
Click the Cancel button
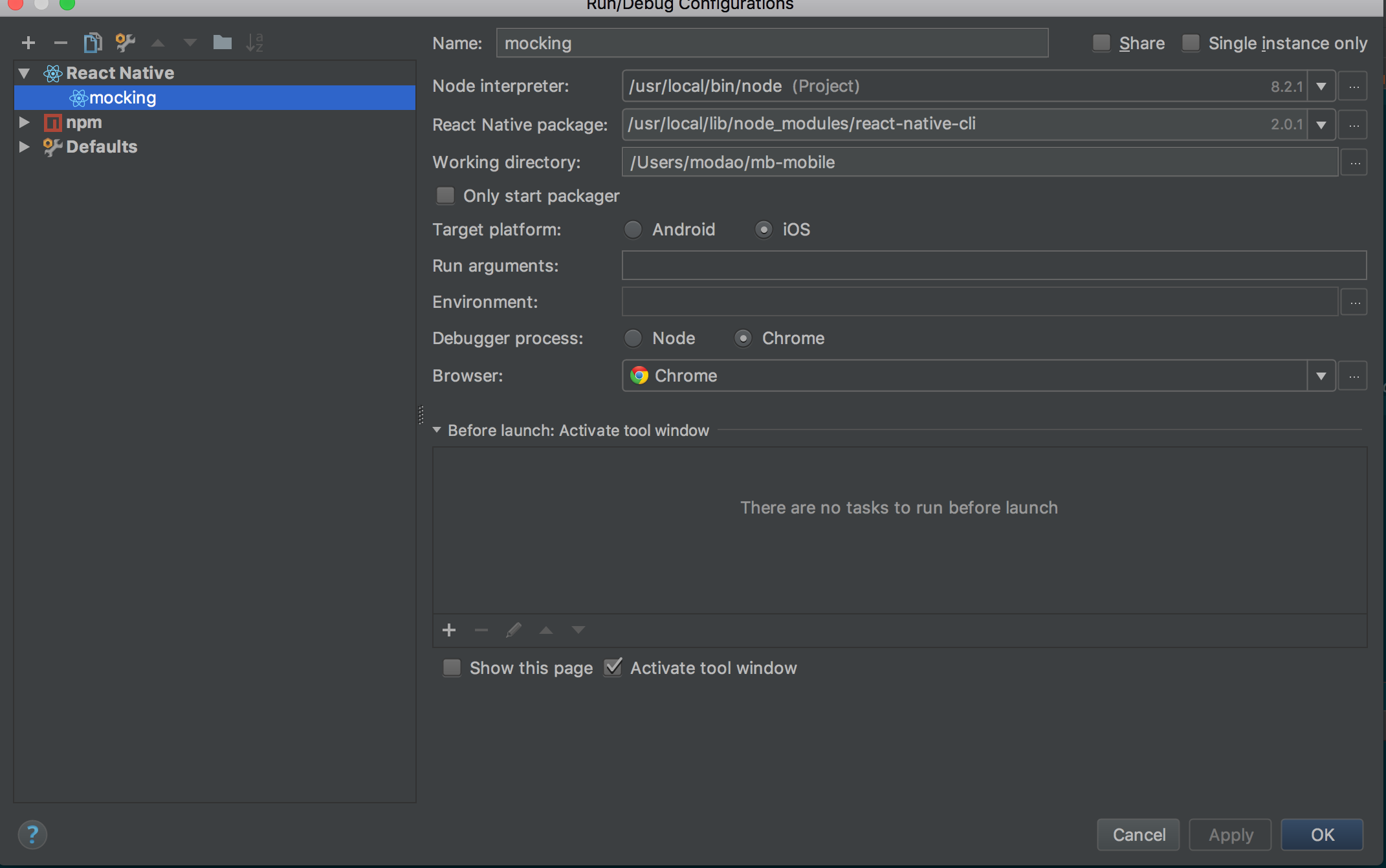[1138, 834]
